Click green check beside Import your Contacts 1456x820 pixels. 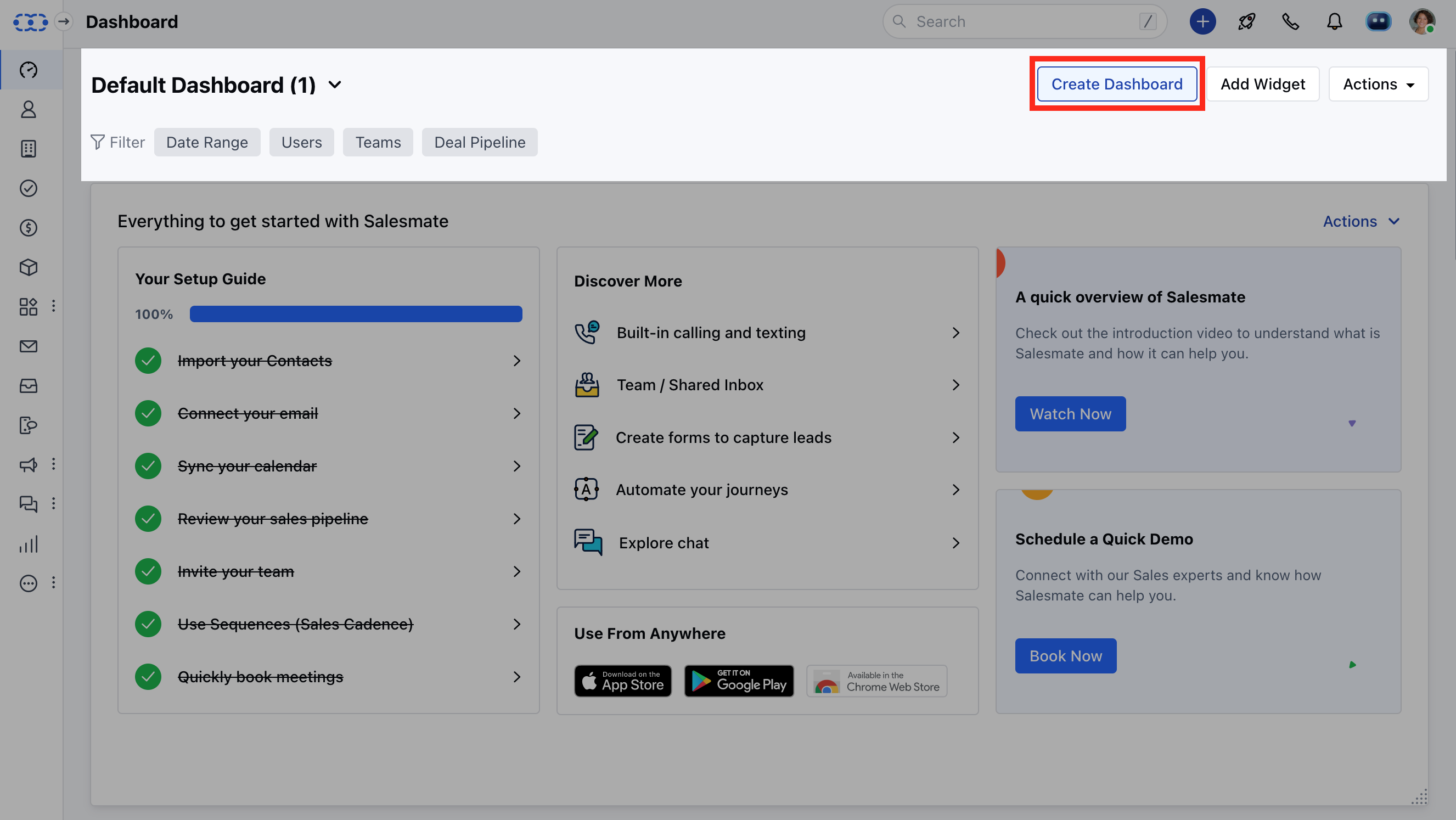[x=148, y=361]
